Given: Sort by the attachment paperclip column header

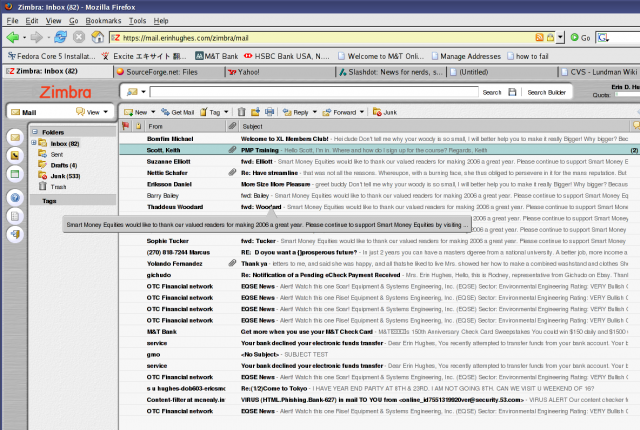Looking at the screenshot, I should coord(232,126).
